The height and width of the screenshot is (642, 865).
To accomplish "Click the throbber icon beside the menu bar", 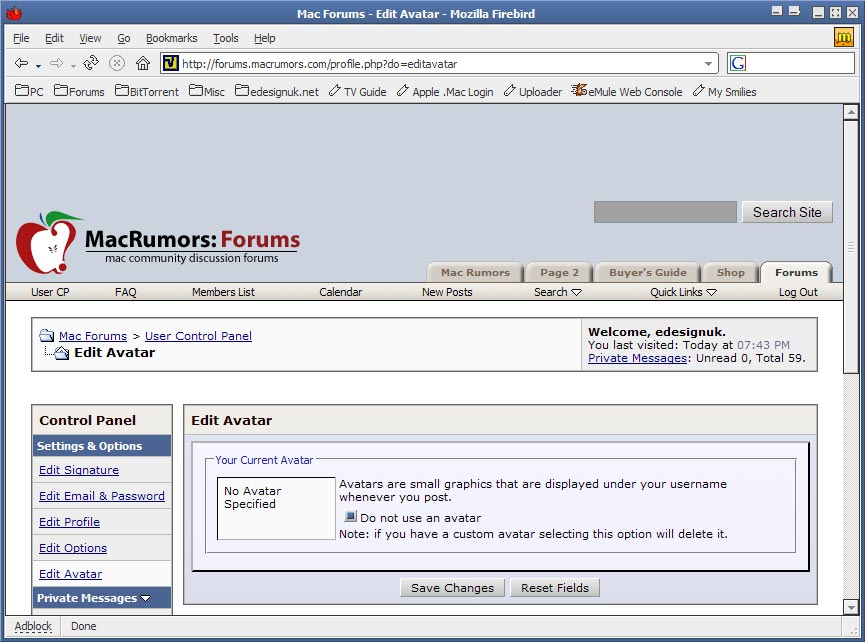I will point(843,38).
